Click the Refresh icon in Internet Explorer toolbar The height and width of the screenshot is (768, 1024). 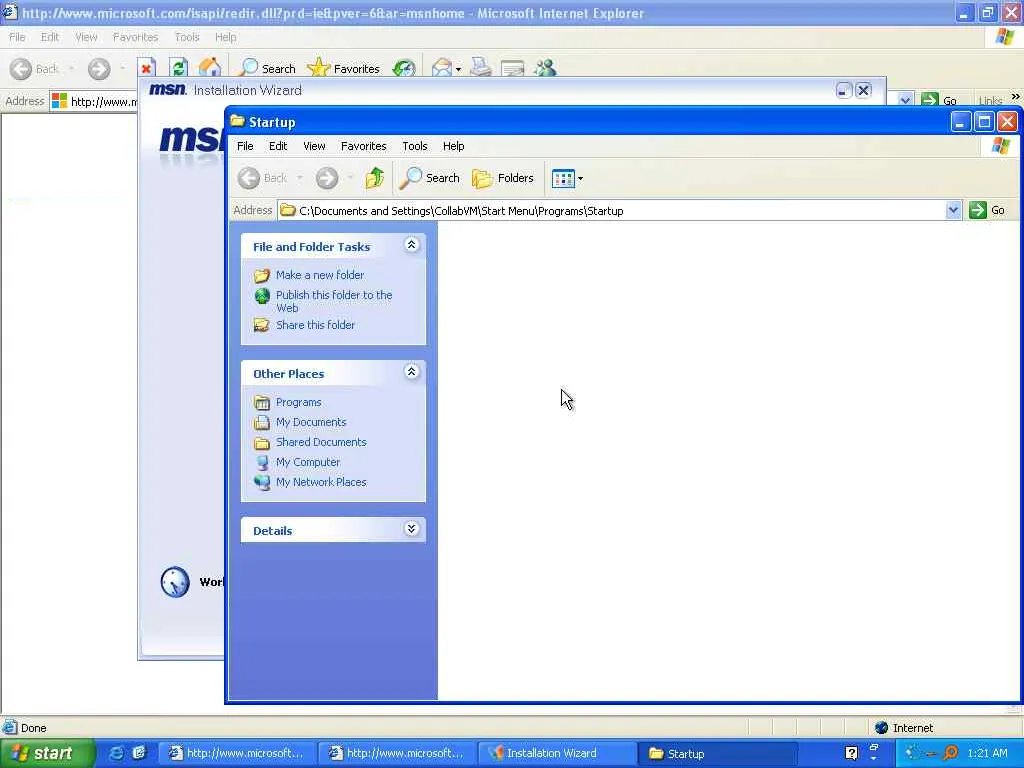tap(178, 68)
